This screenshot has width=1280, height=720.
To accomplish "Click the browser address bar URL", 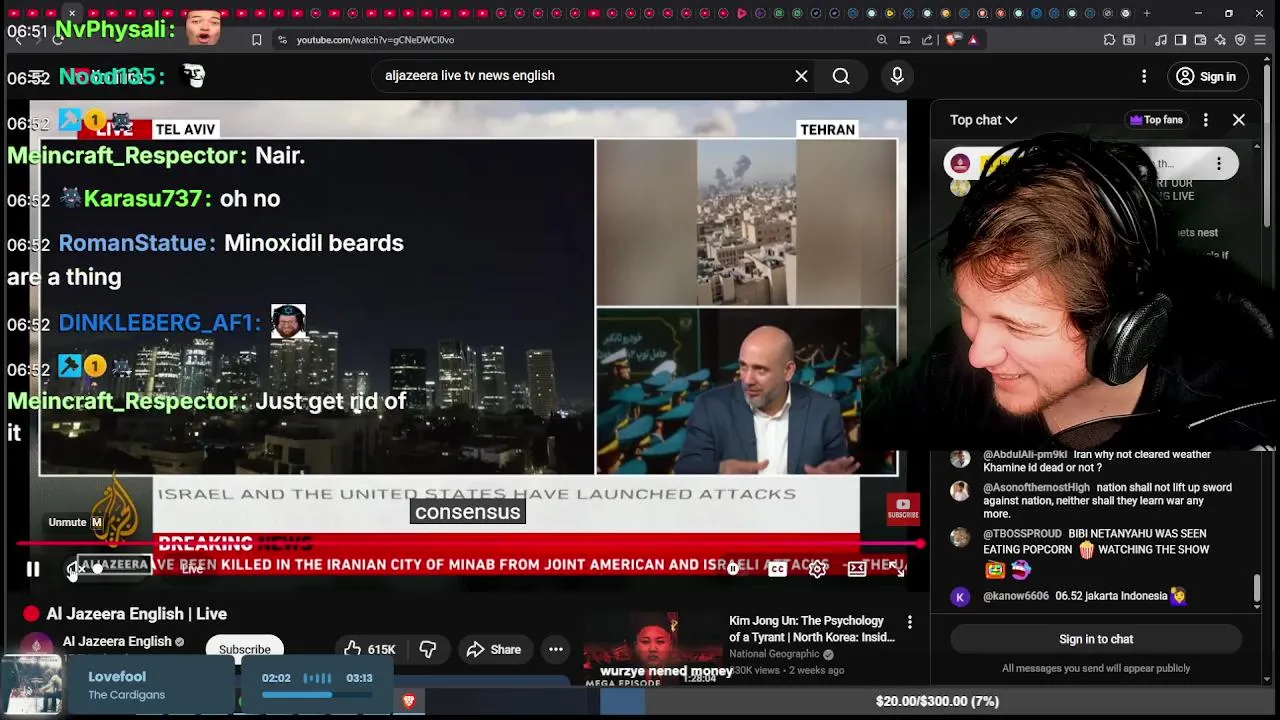I will point(375,40).
